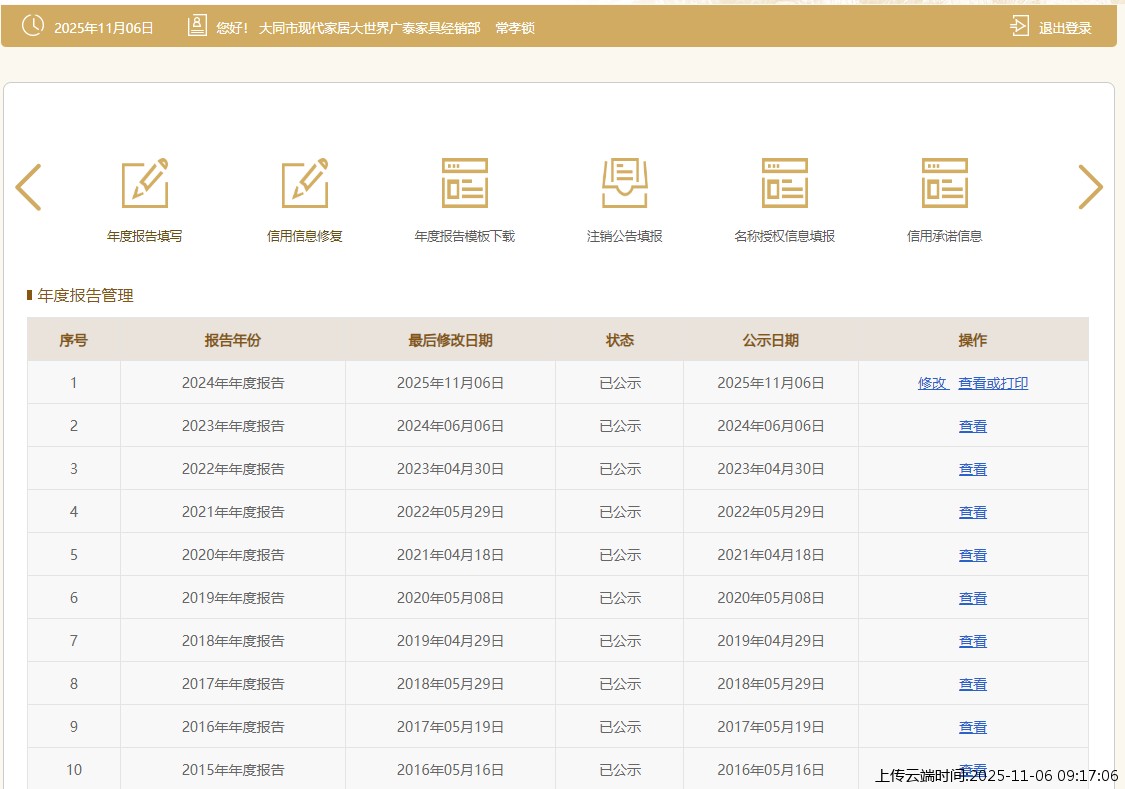Open the 年度报告填写 pencil icon
1125x789 pixels.
pyautogui.click(x=145, y=183)
